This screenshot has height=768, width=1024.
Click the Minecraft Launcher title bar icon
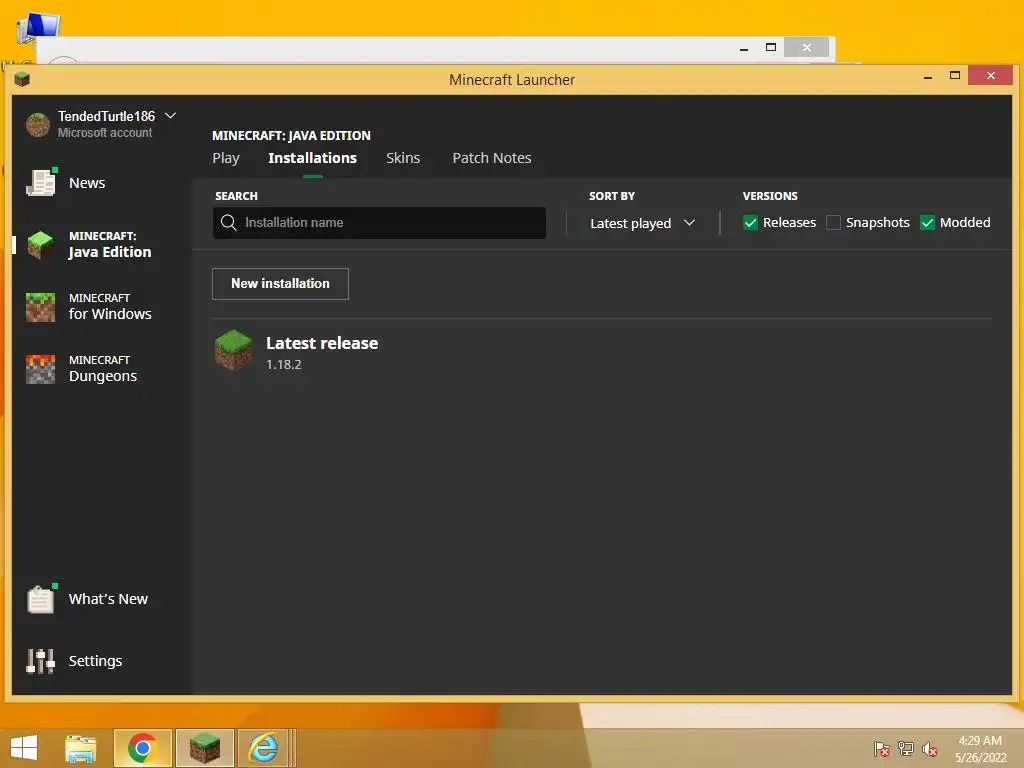22,80
